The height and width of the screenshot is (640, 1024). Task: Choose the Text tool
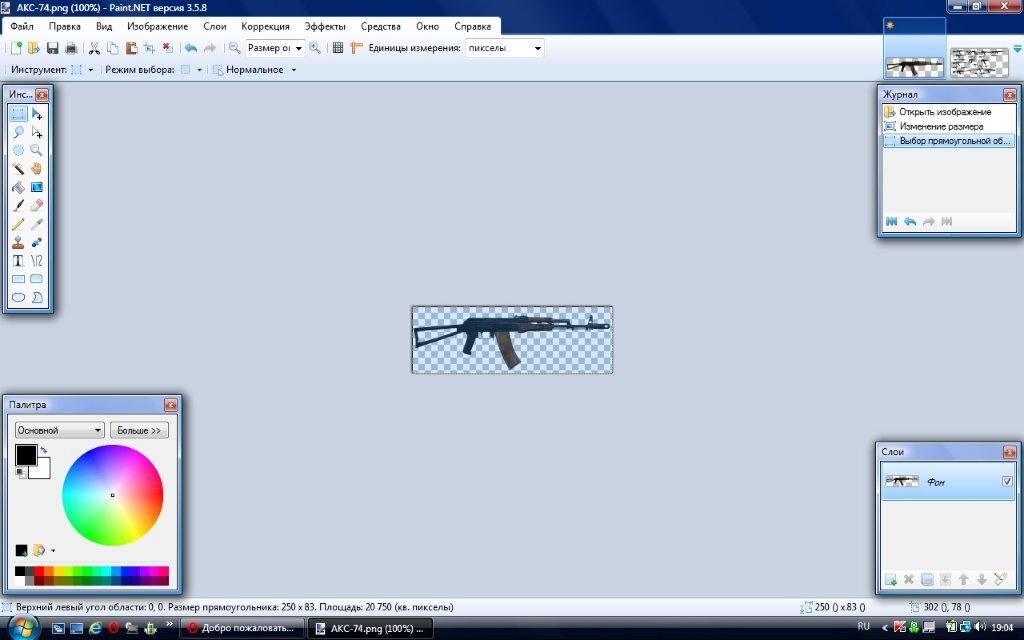[x=18, y=260]
